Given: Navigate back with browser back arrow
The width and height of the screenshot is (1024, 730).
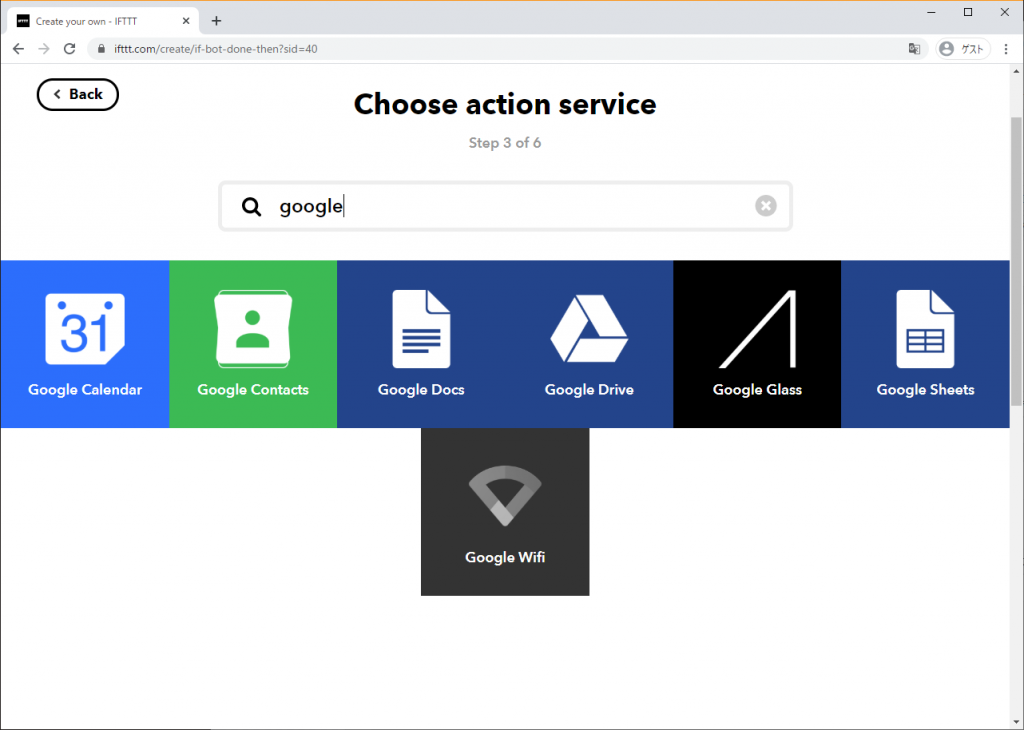Looking at the screenshot, I should point(18,49).
